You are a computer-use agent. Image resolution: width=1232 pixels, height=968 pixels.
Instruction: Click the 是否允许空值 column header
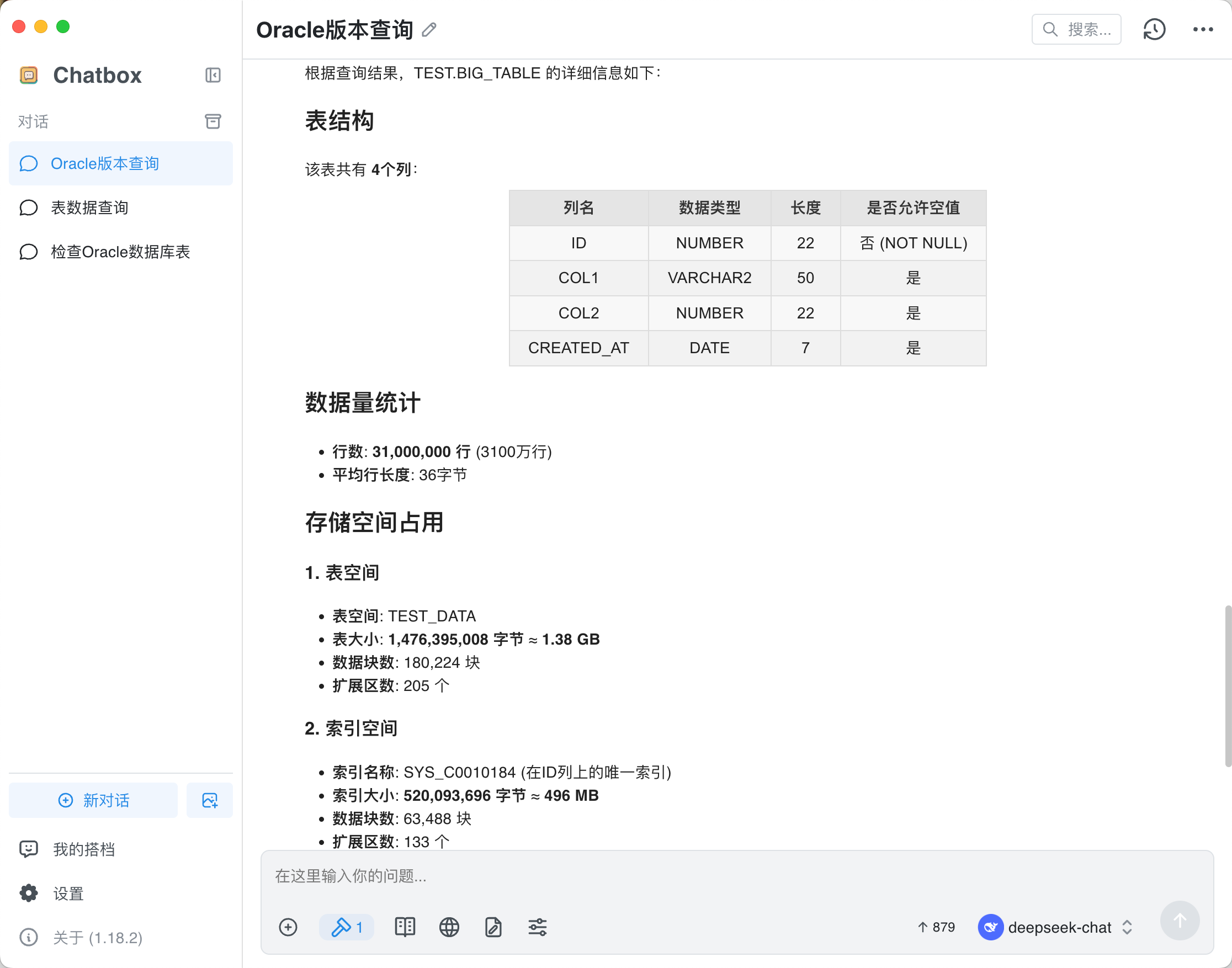[913, 208]
